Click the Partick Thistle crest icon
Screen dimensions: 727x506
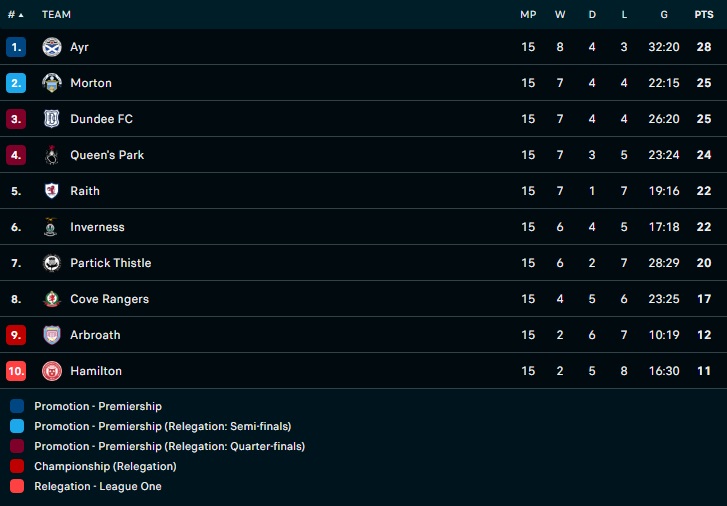pos(52,263)
